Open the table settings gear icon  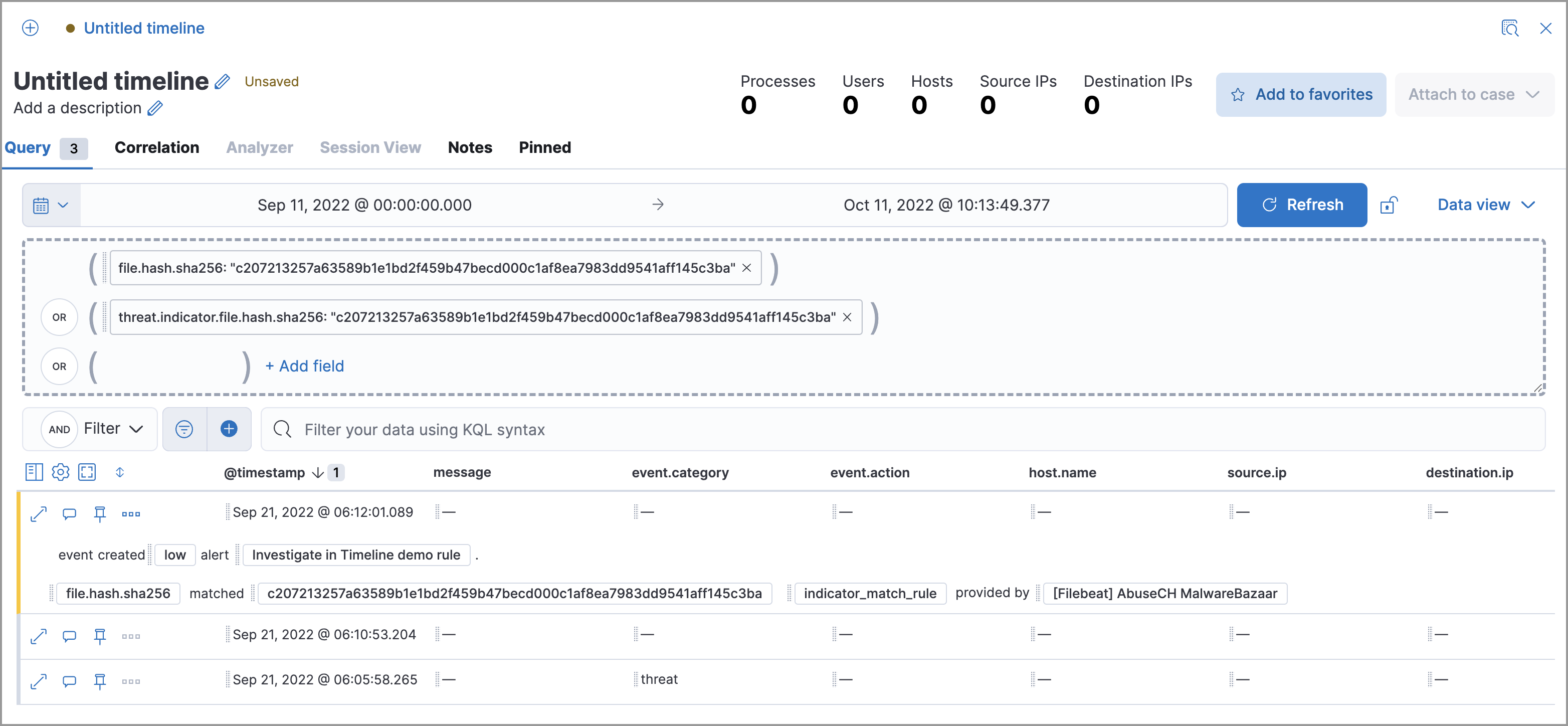pos(60,472)
